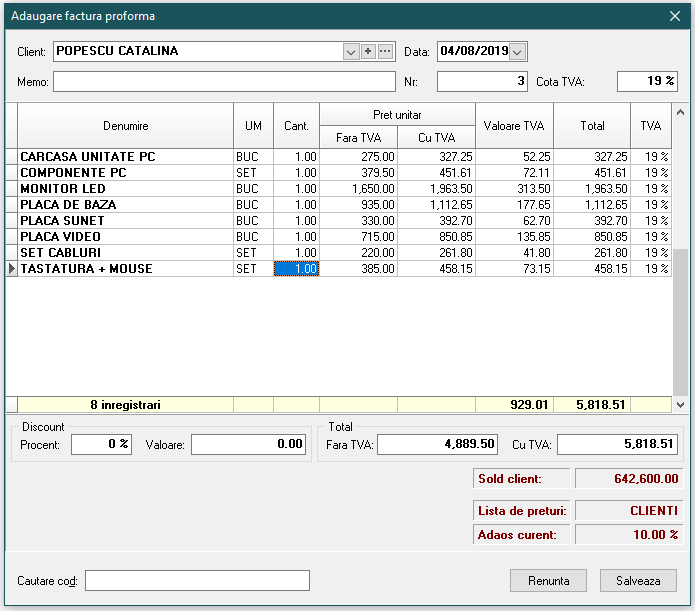Select the MONITOR LED row

(125, 189)
